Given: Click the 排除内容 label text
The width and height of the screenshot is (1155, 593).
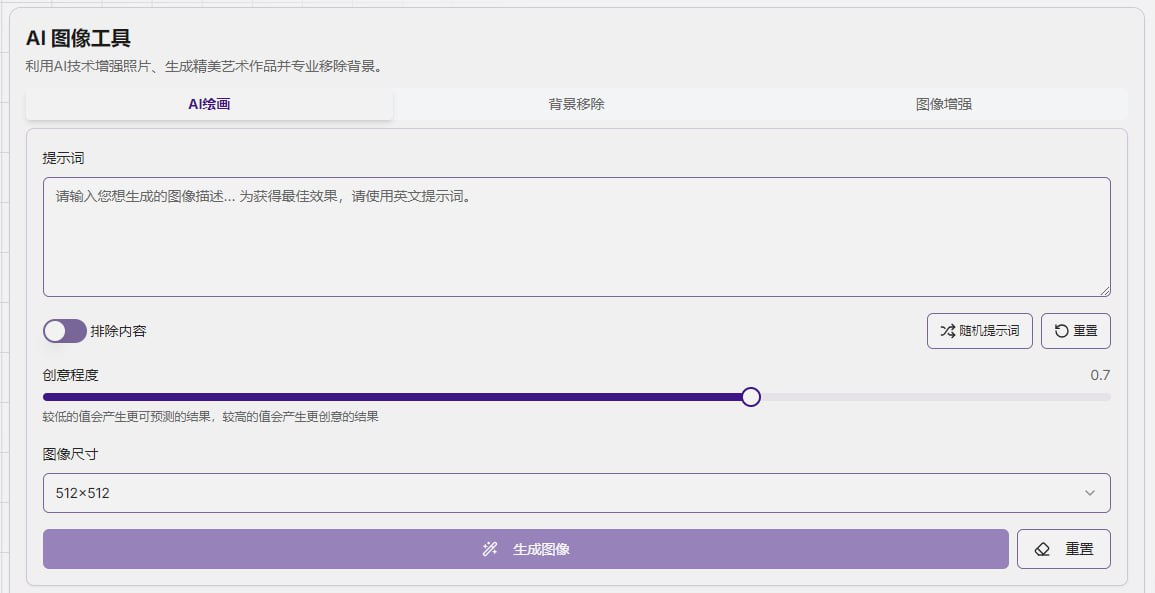Looking at the screenshot, I should click(118, 331).
